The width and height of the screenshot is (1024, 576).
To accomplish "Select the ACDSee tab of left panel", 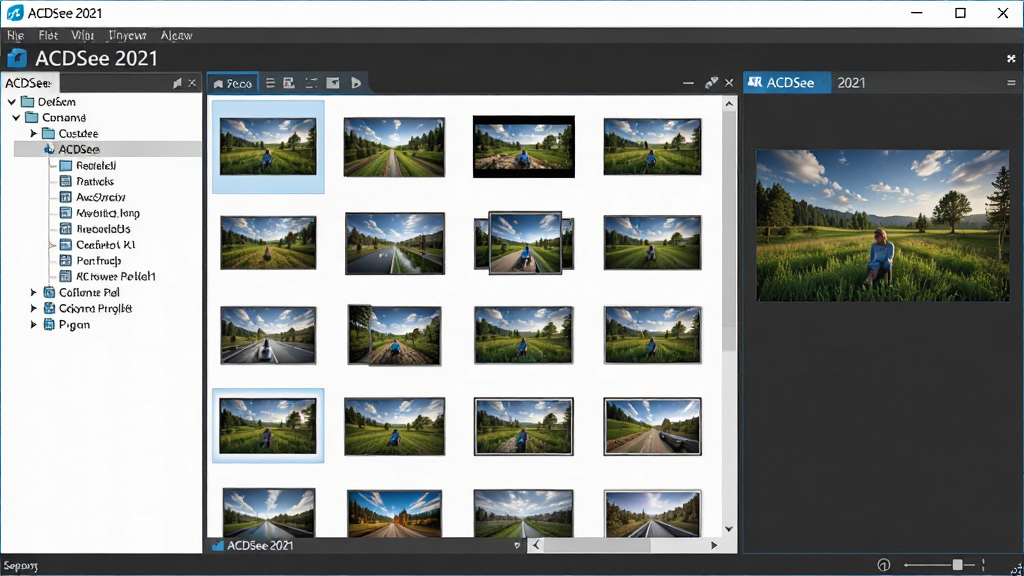I will [29, 83].
